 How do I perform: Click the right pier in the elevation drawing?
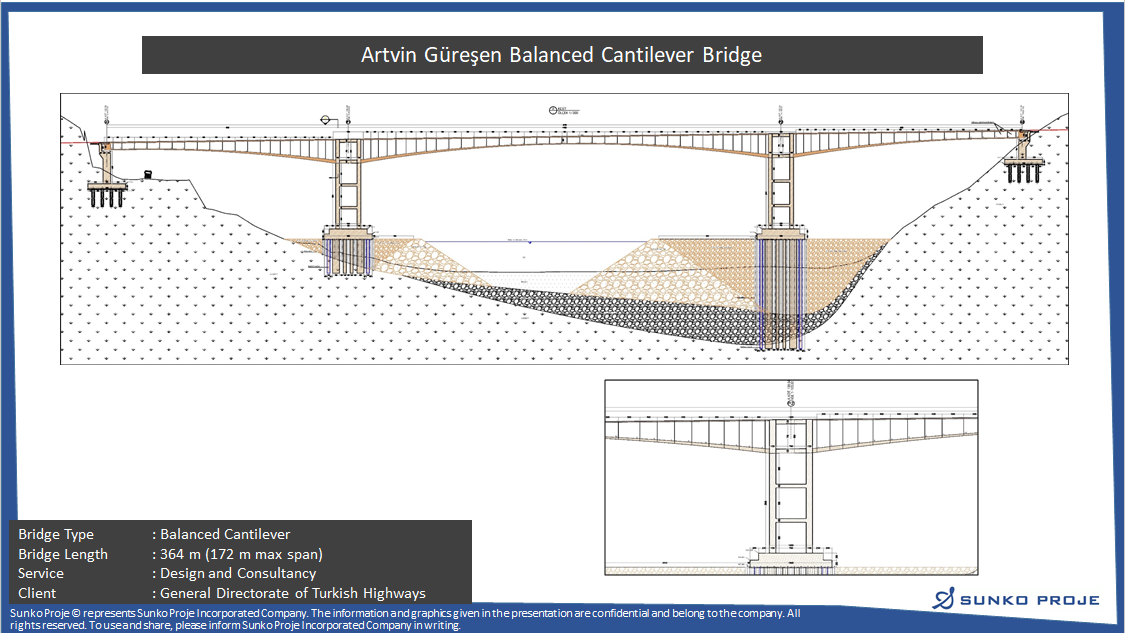coord(780,190)
